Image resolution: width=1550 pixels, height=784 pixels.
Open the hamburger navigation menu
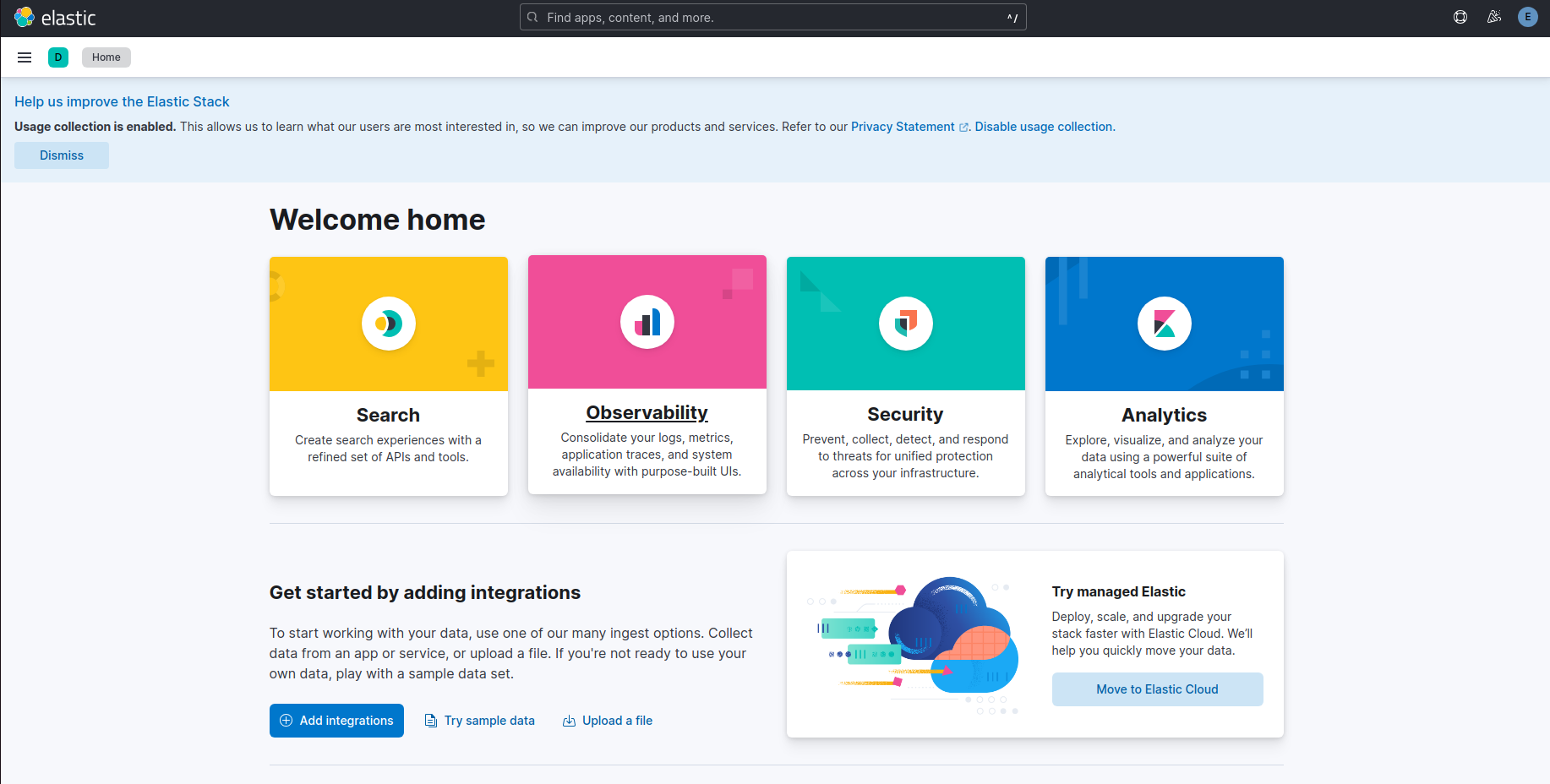[25, 57]
